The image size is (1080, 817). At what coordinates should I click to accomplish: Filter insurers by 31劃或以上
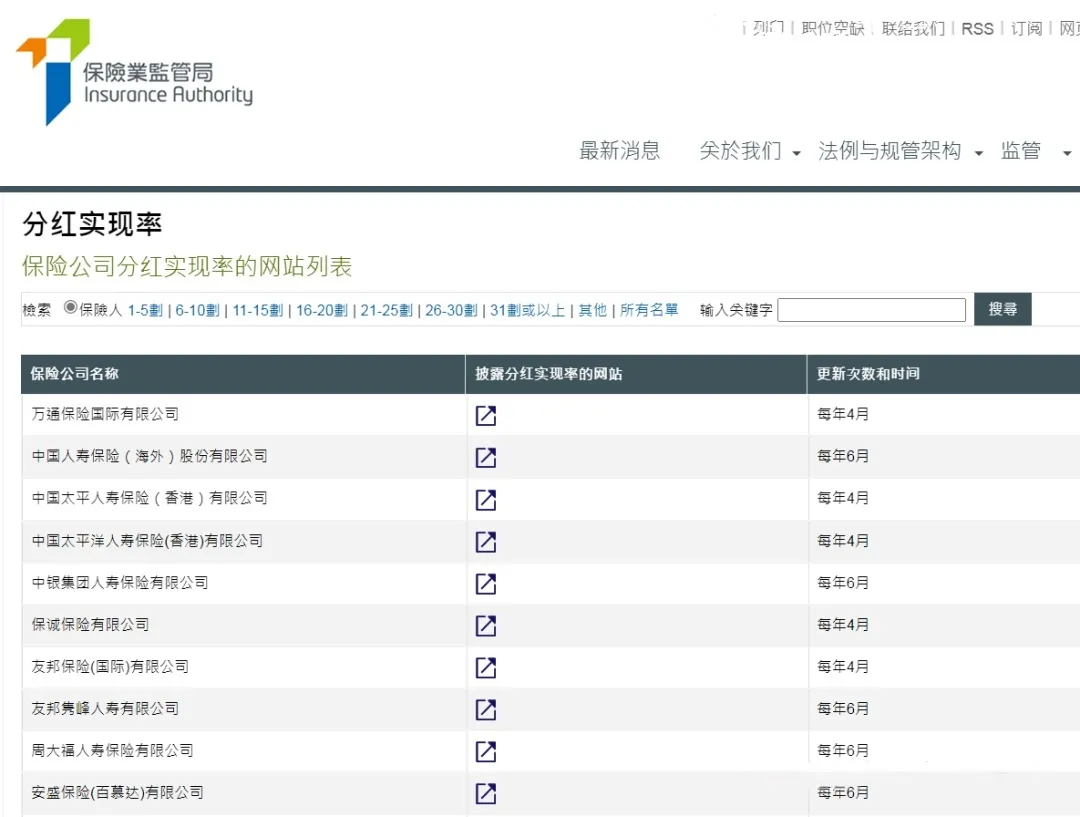pos(528,310)
